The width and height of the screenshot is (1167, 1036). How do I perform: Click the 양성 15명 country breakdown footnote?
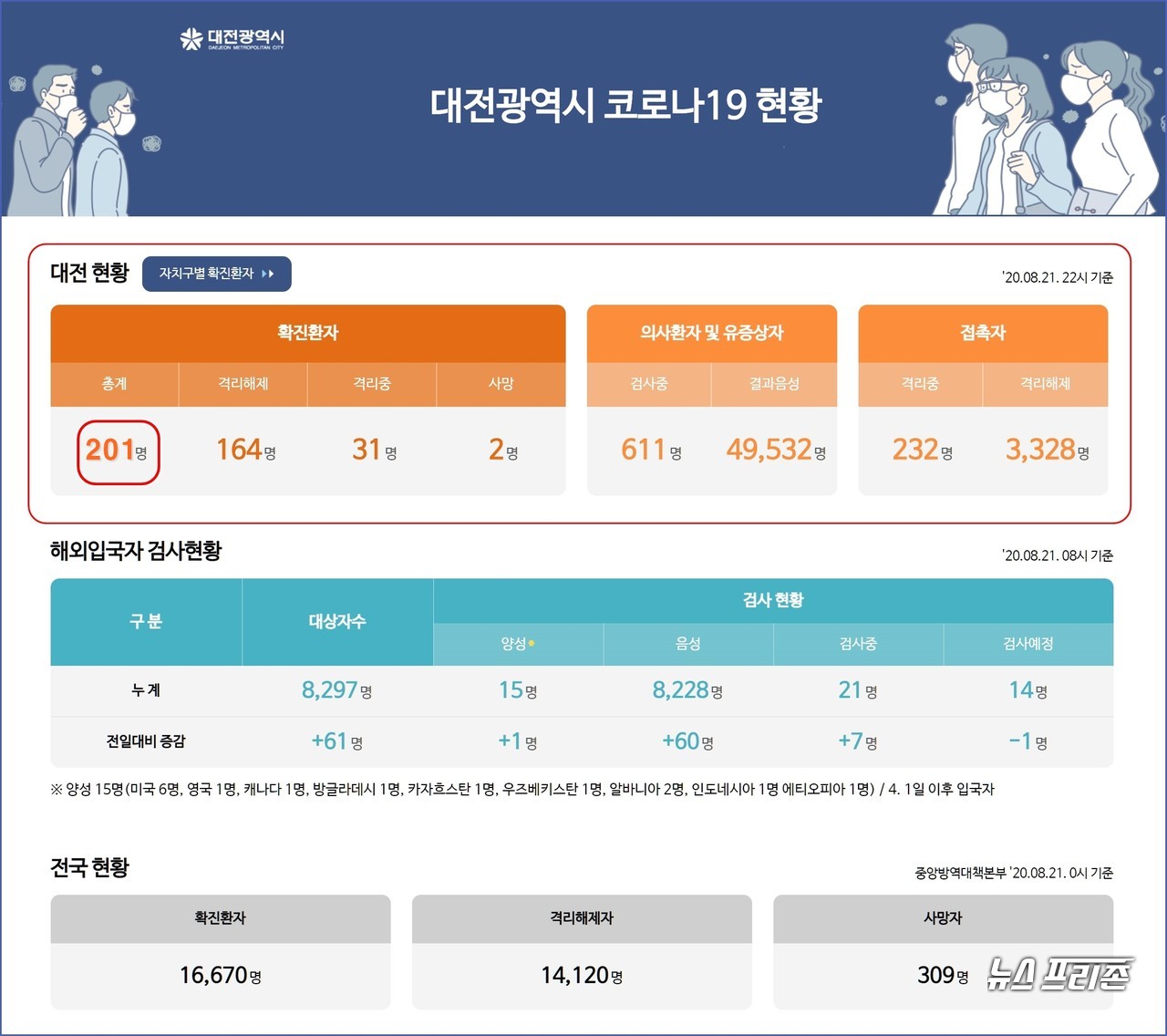click(x=522, y=789)
